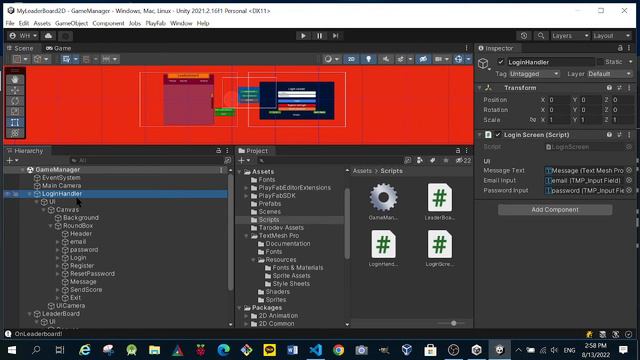Open the Scripts folder in Project tree
This screenshot has height=360, width=640.
269,220
